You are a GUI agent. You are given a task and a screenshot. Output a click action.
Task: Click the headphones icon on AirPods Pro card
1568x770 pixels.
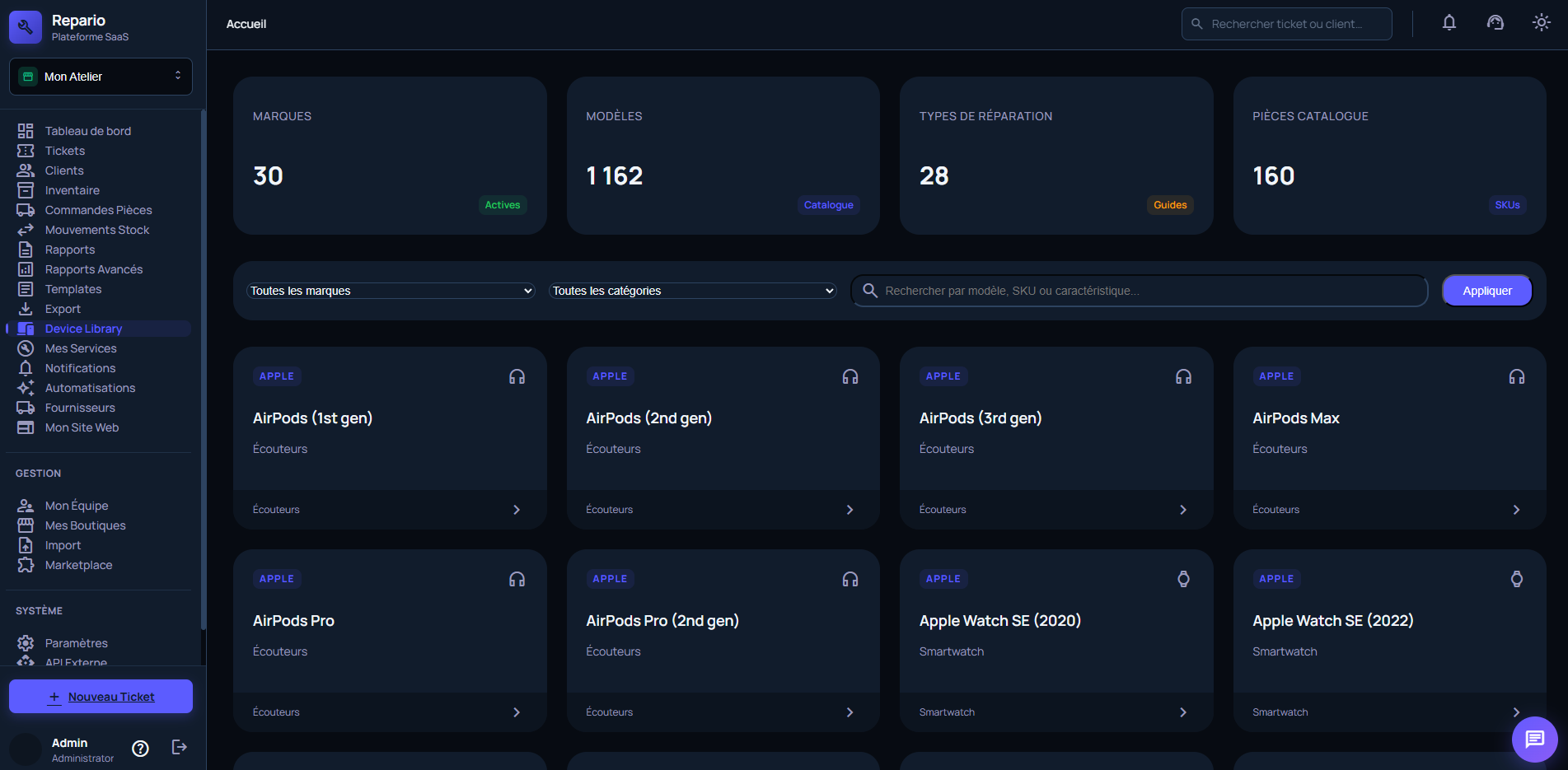[x=517, y=579]
